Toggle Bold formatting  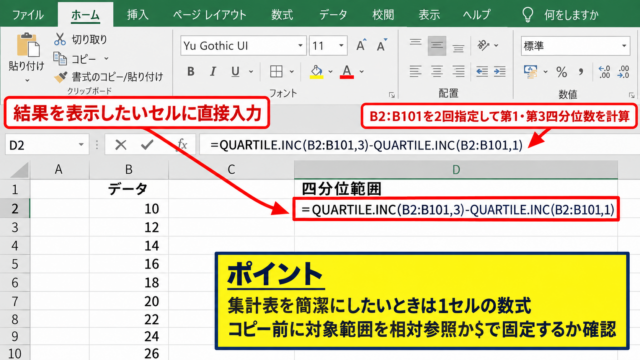(x=191, y=72)
